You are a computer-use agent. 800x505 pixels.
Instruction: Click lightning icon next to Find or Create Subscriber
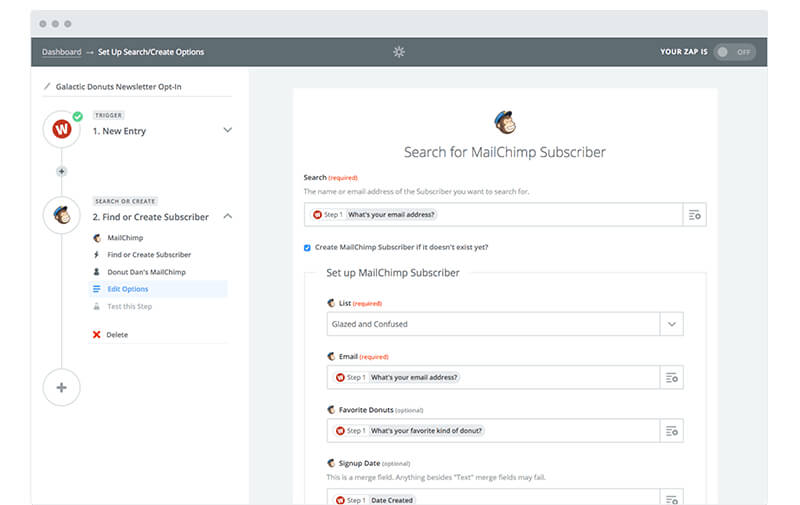[x=96, y=255]
